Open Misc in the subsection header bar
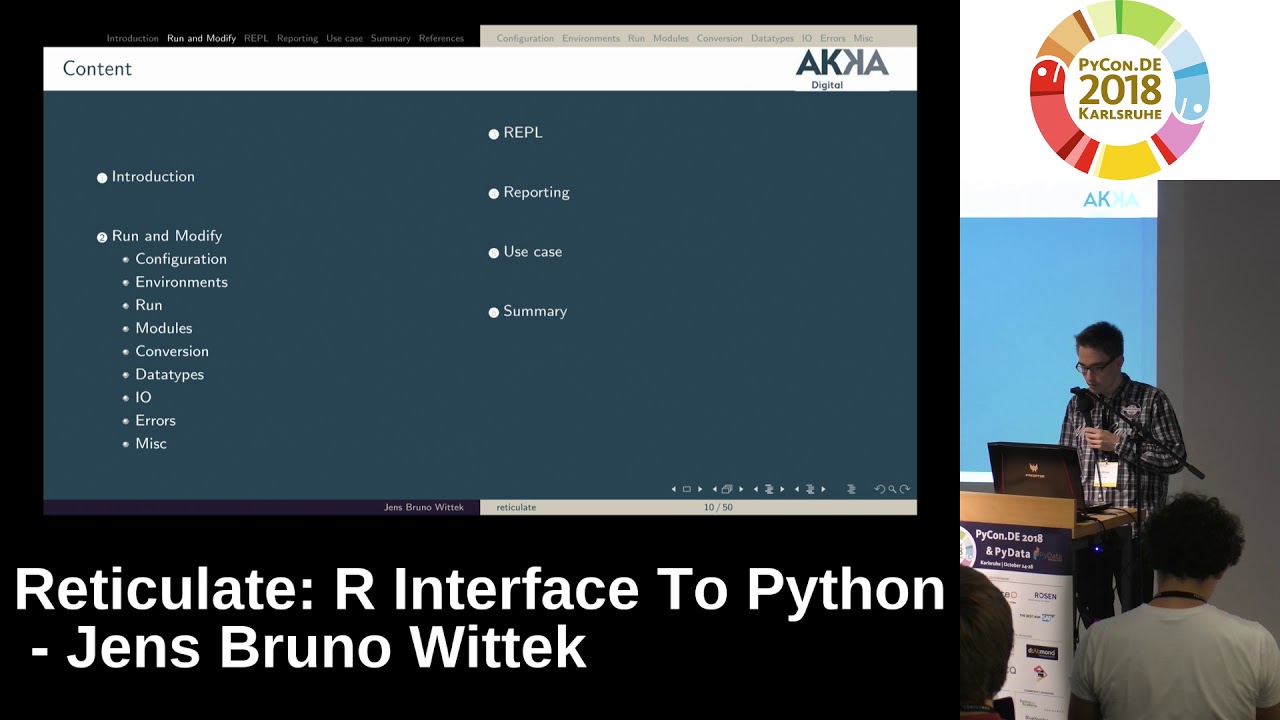Screen dimensions: 1280x720 coord(863,38)
